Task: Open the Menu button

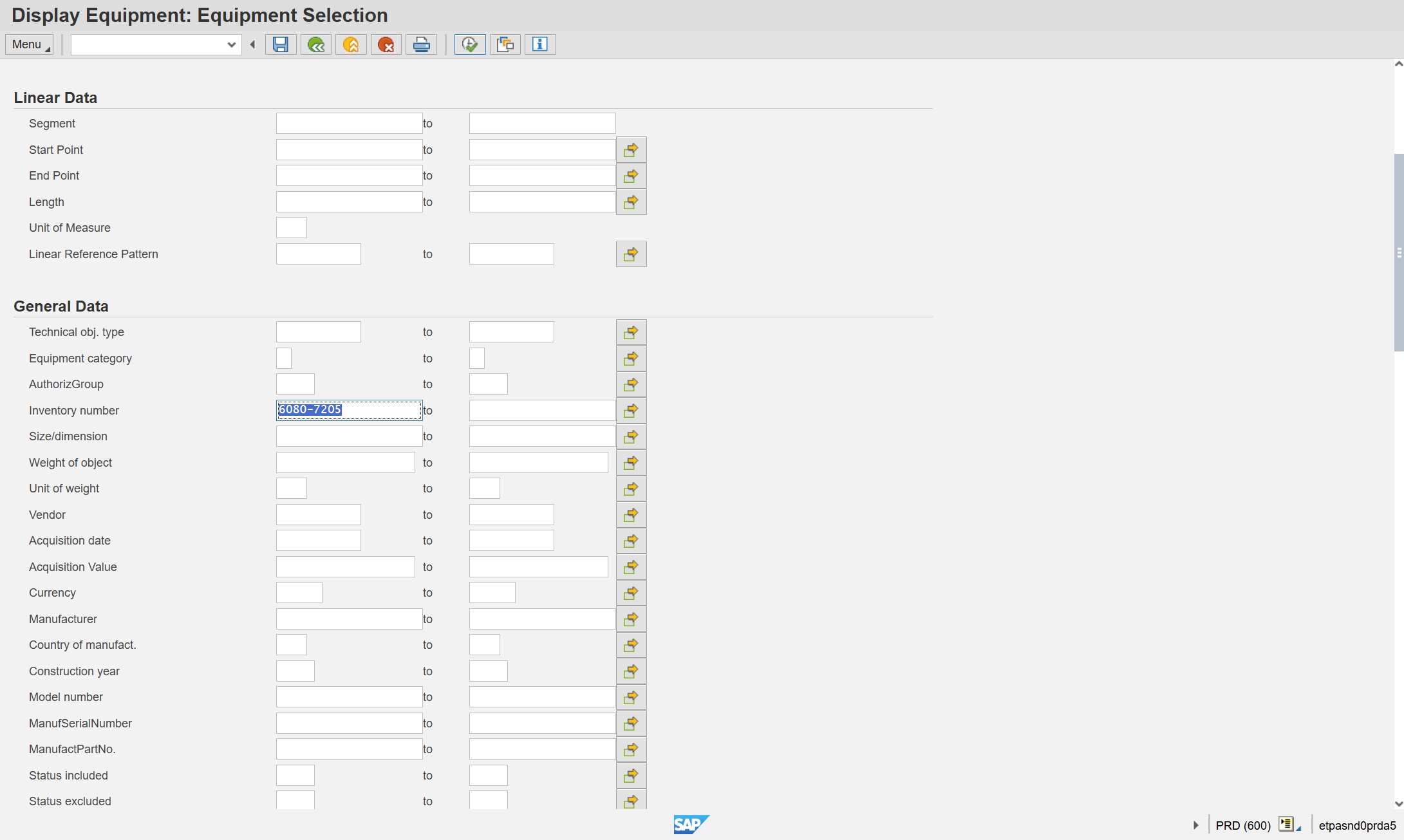Action: pyautogui.click(x=29, y=44)
